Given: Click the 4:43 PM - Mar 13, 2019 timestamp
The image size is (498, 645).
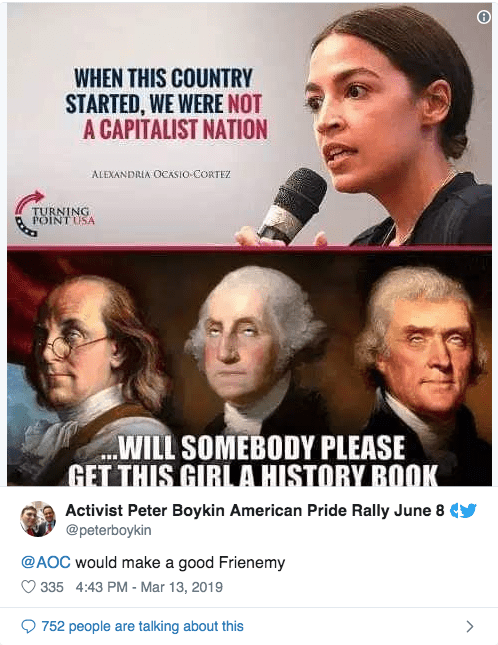Looking at the screenshot, I should pos(149,587).
